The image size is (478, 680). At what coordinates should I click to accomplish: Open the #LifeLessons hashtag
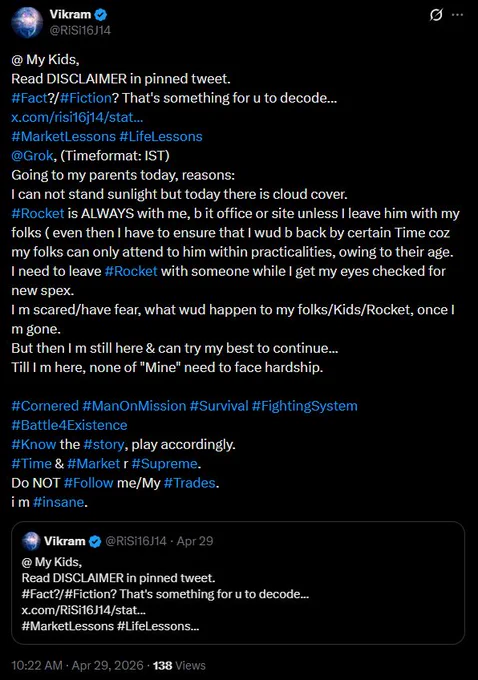click(x=160, y=137)
